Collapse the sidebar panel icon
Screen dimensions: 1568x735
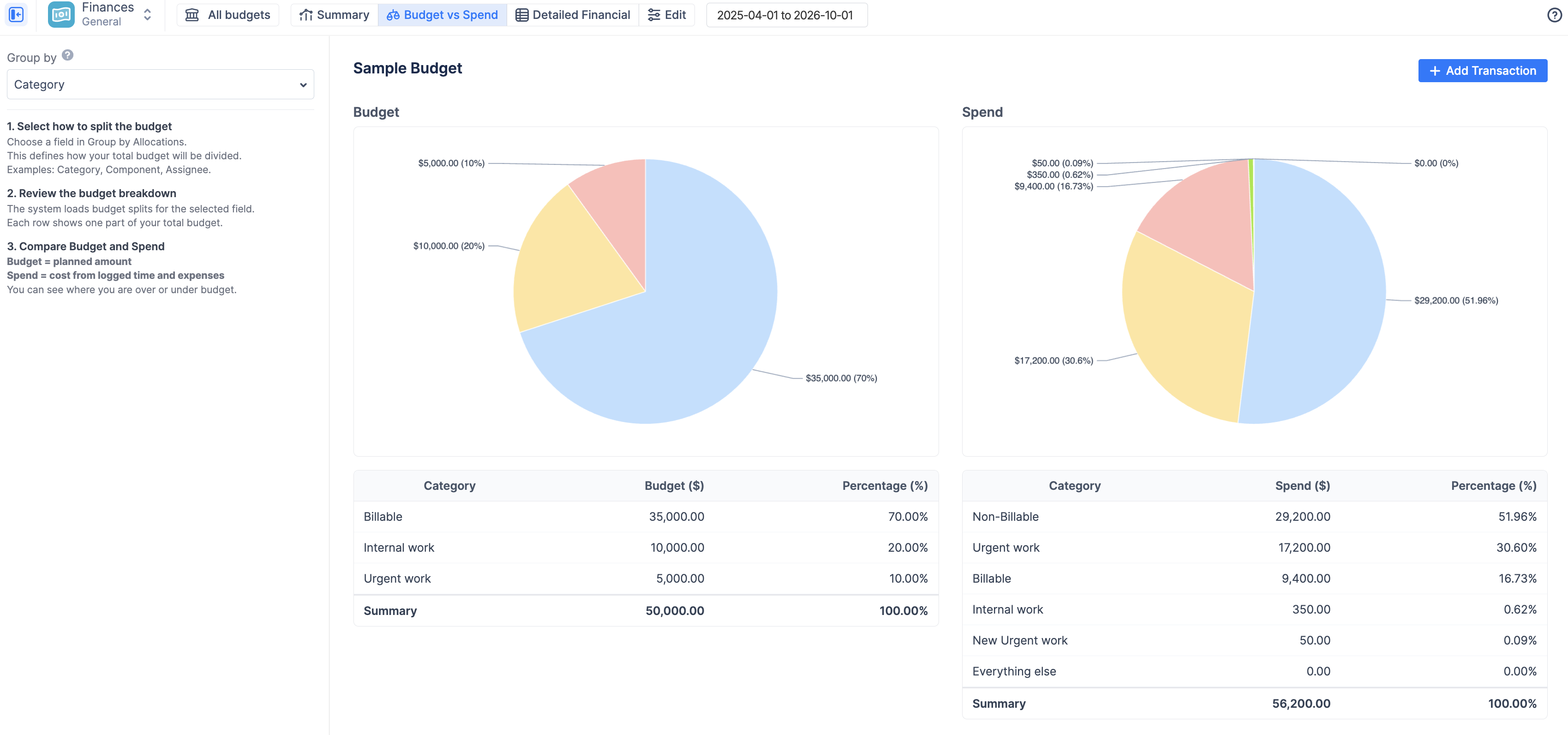[17, 15]
